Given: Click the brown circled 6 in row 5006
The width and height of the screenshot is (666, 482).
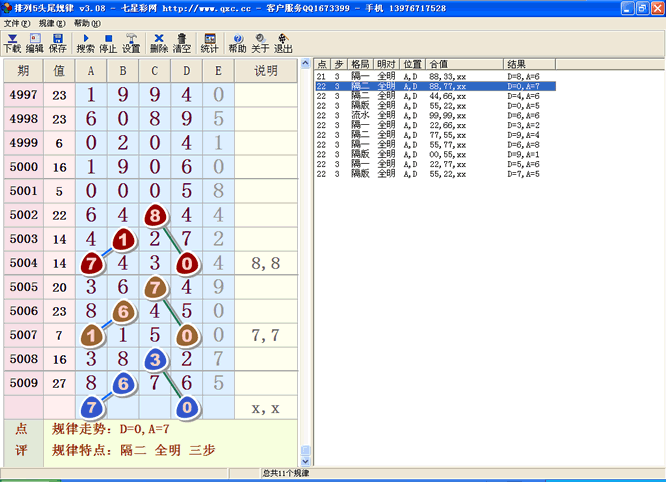Looking at the screenshot, I should point(123,312).
